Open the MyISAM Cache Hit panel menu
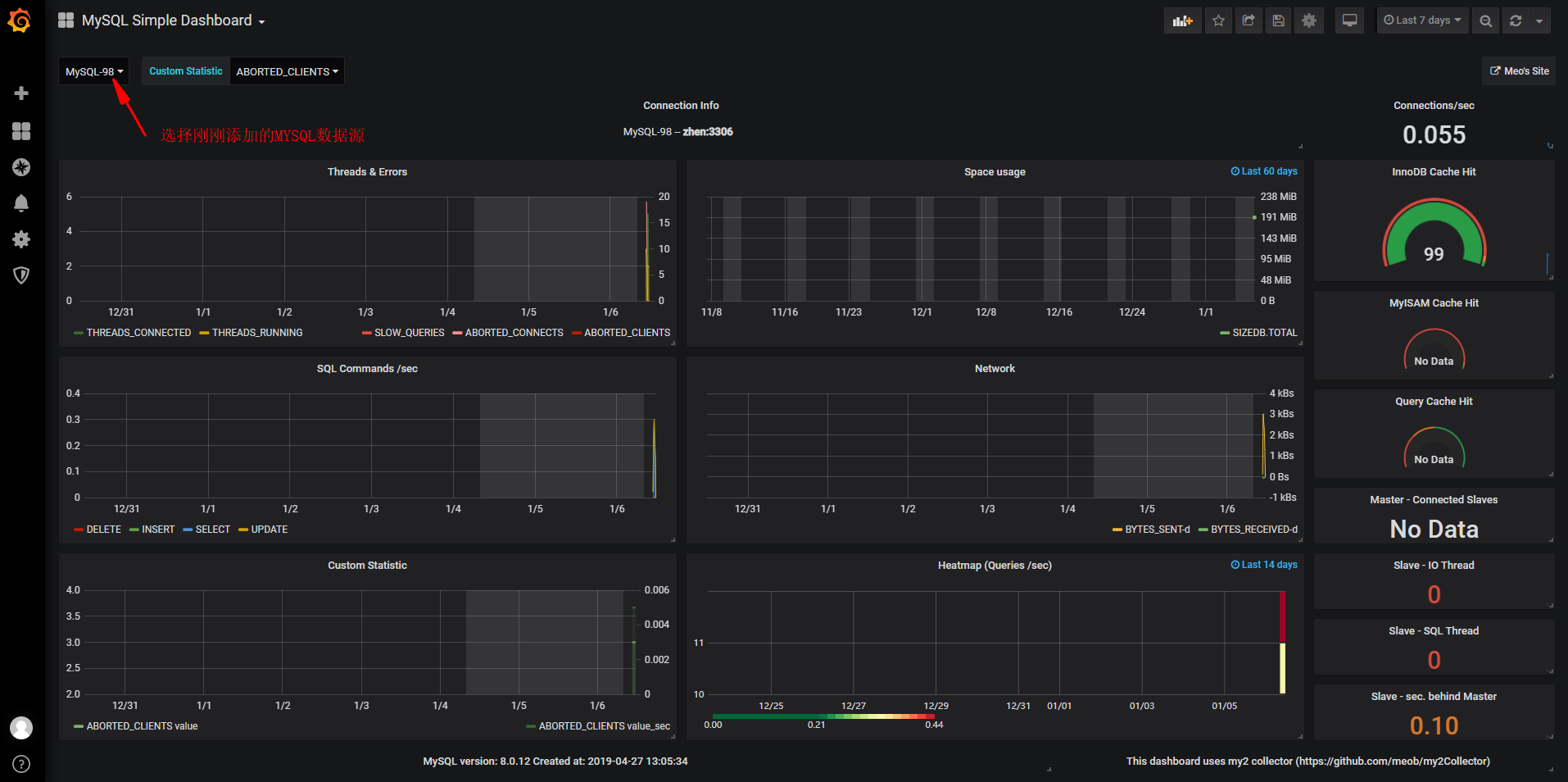The image size is (1568, 782). pyautogui.click(x=1434, y=303)
